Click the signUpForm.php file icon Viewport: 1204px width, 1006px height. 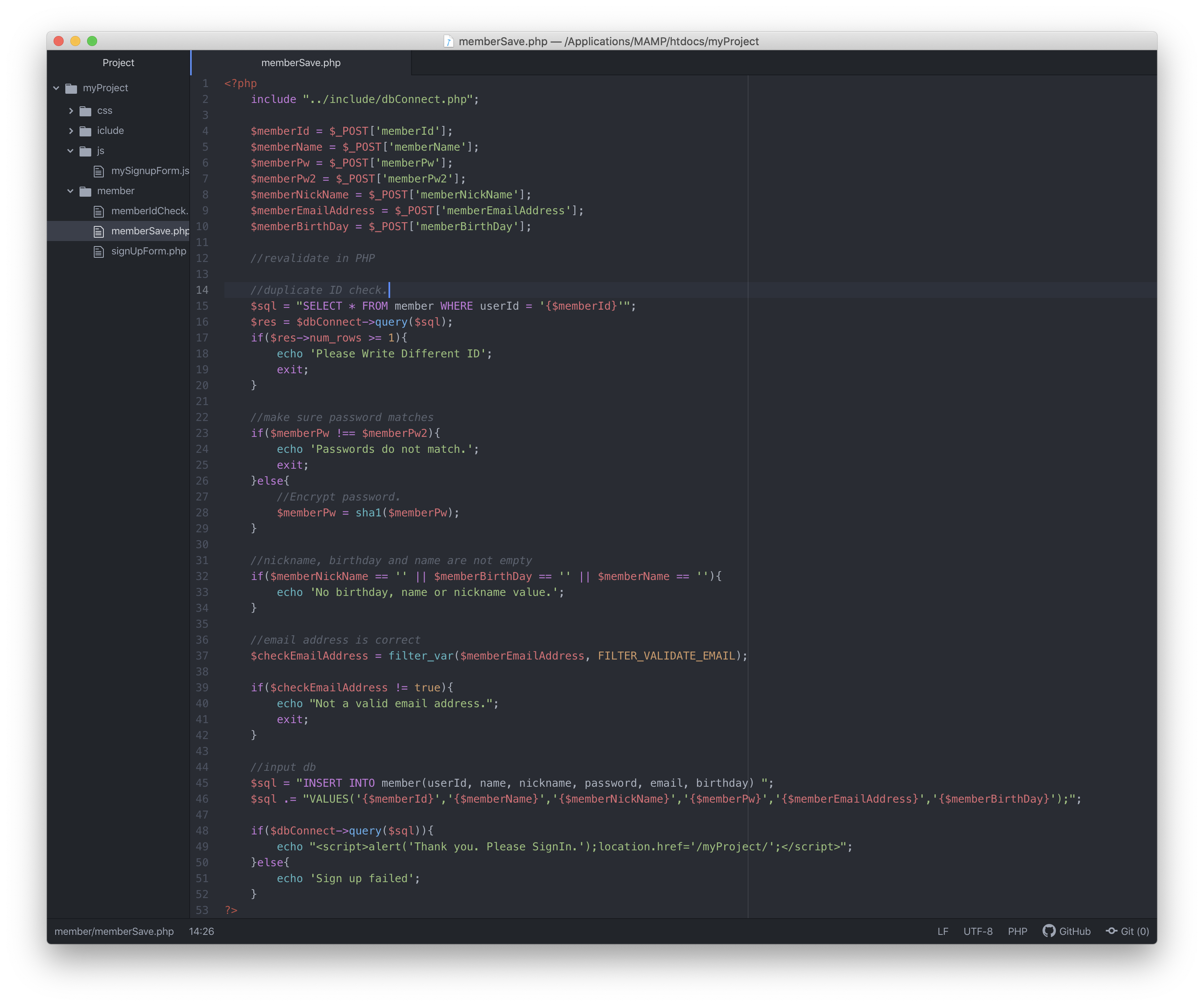click(99, 251)
